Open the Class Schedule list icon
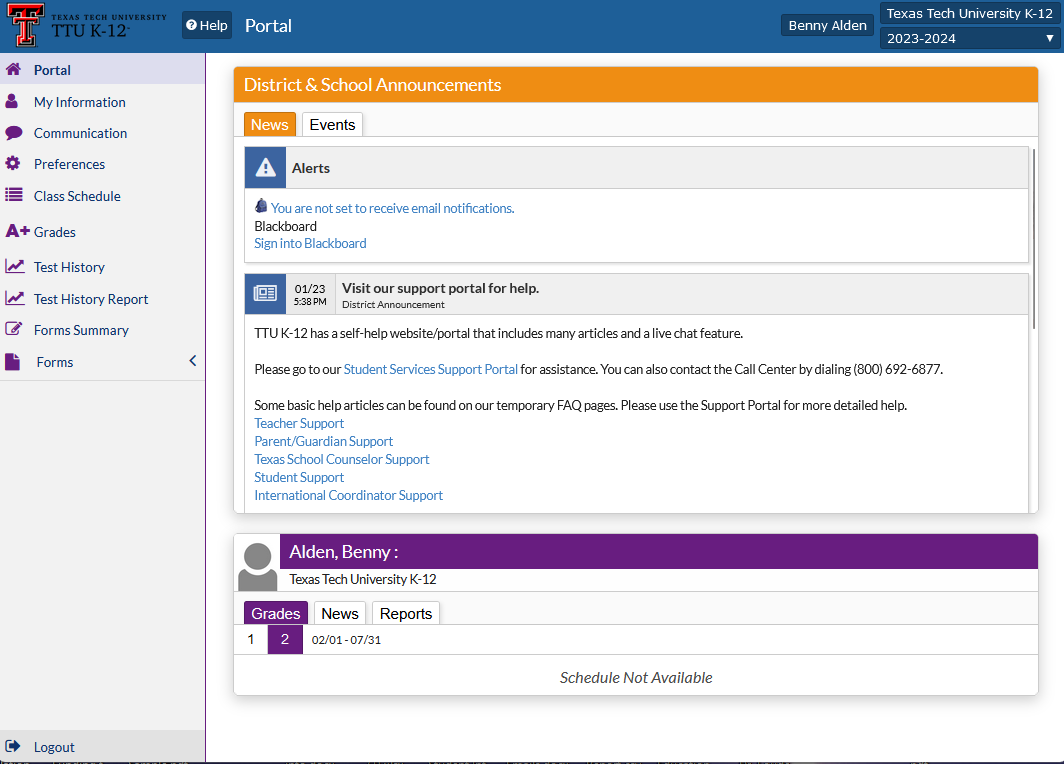The height and width of the screenshot is (764, 1064). point(14,196)
